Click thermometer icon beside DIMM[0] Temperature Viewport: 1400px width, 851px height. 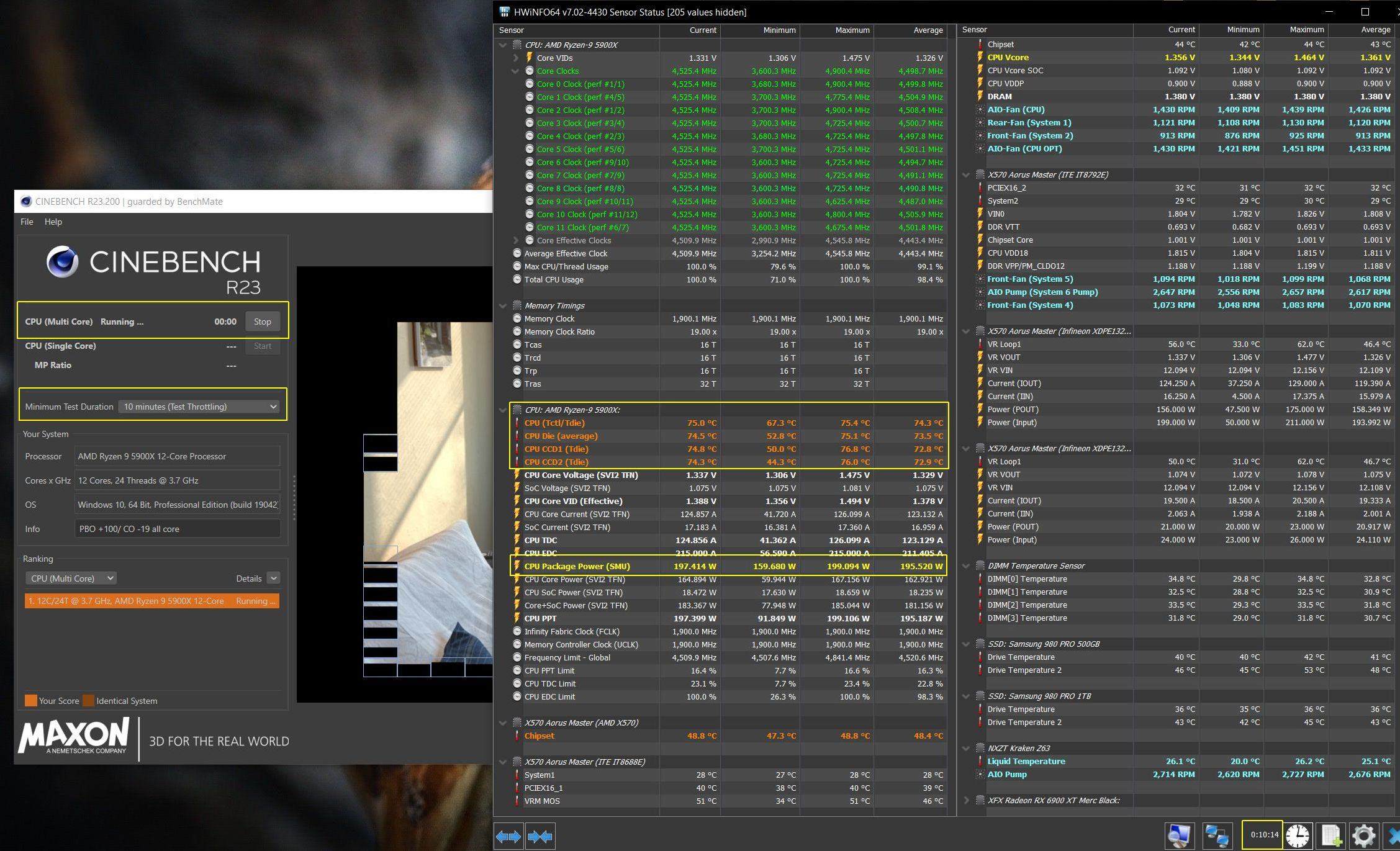tap(980, 579)
